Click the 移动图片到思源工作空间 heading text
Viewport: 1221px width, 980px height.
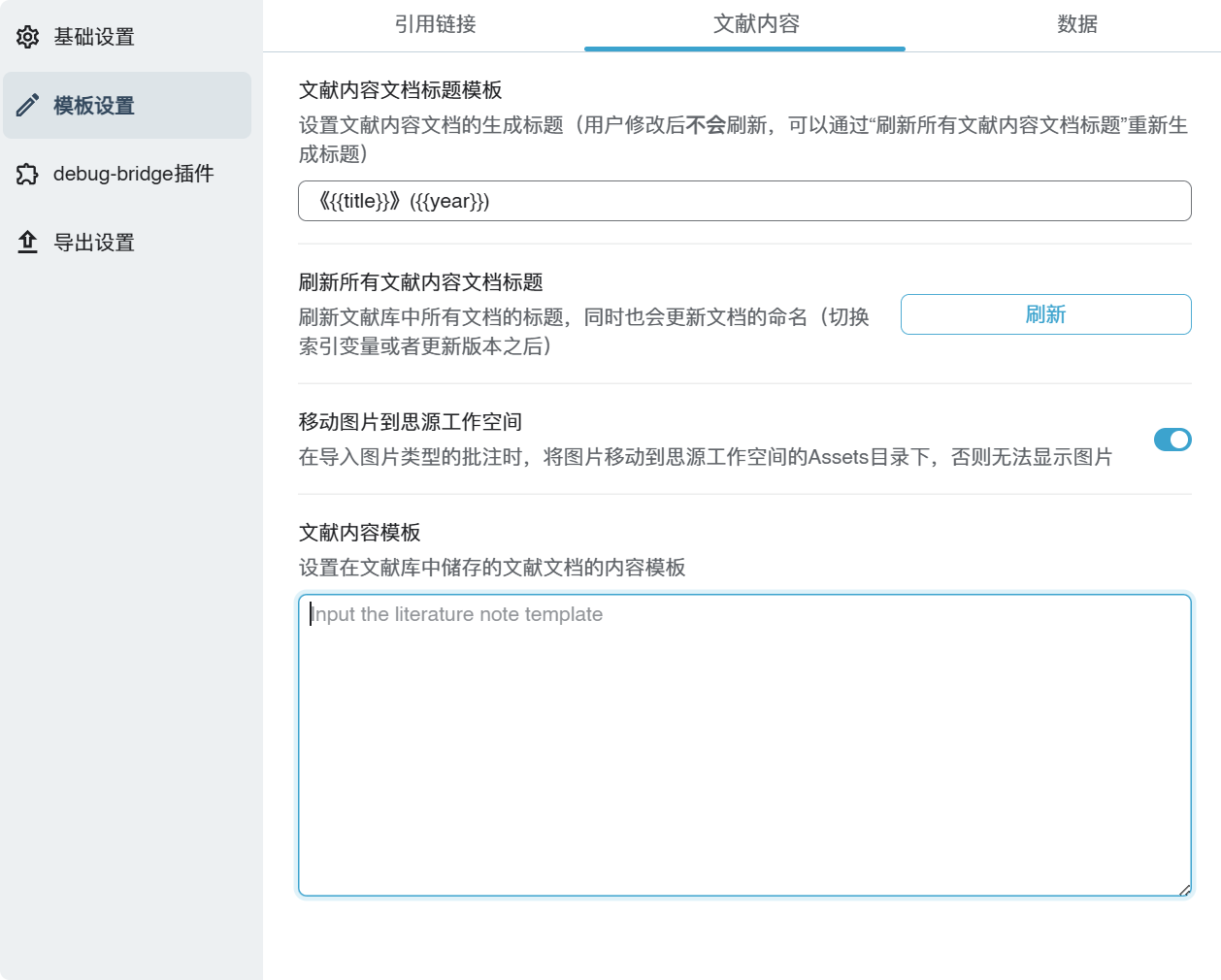(x=410, y=422)
